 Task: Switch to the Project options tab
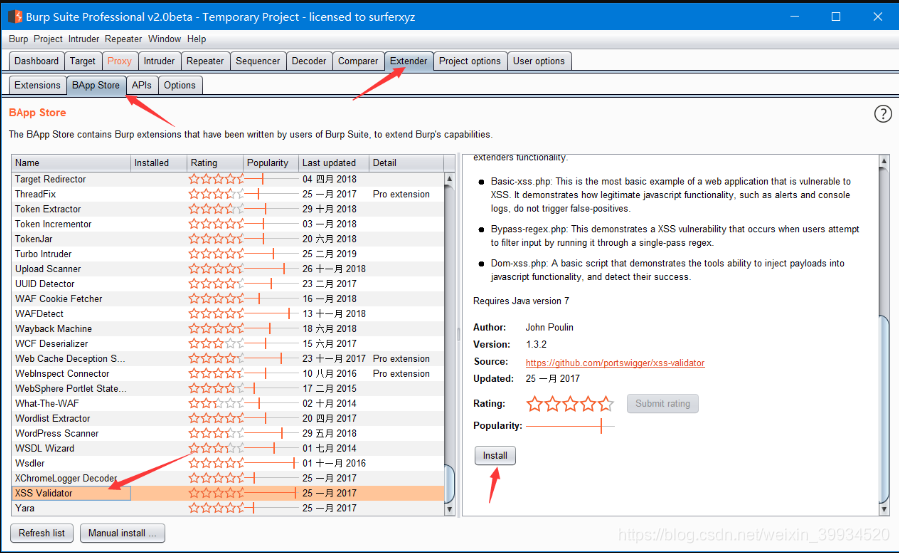click(470, 61)
